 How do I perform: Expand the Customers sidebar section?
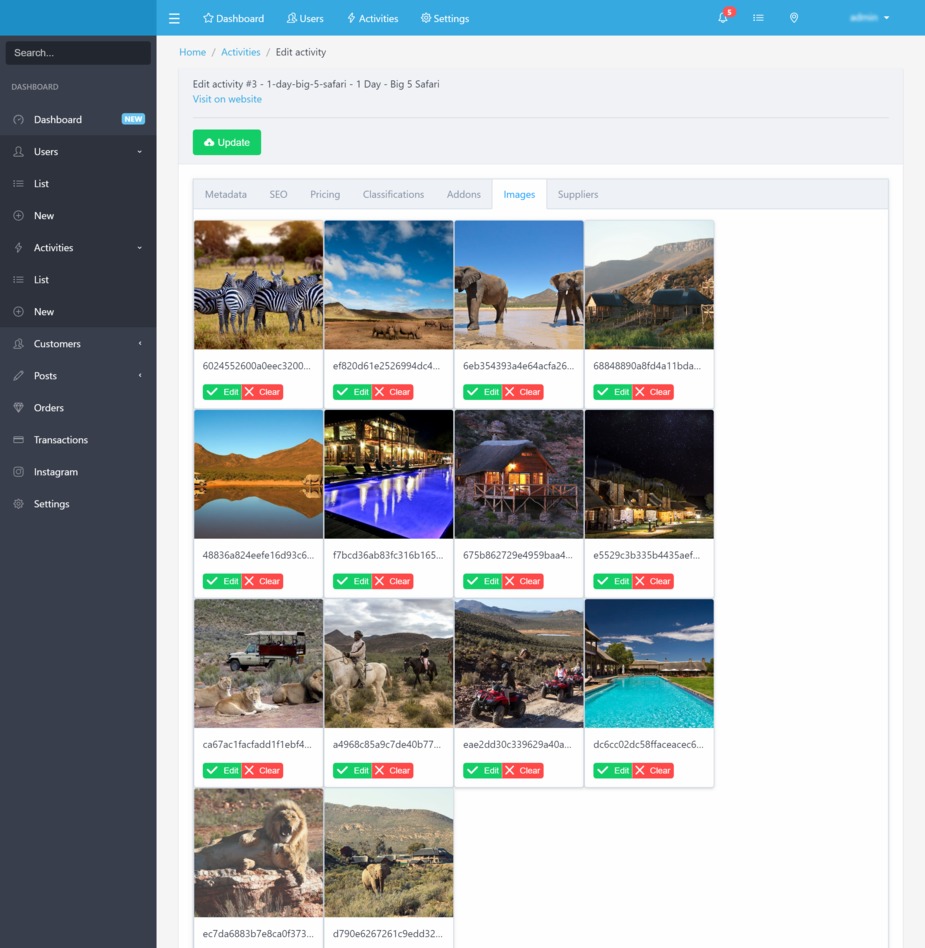tap(57, 344)
